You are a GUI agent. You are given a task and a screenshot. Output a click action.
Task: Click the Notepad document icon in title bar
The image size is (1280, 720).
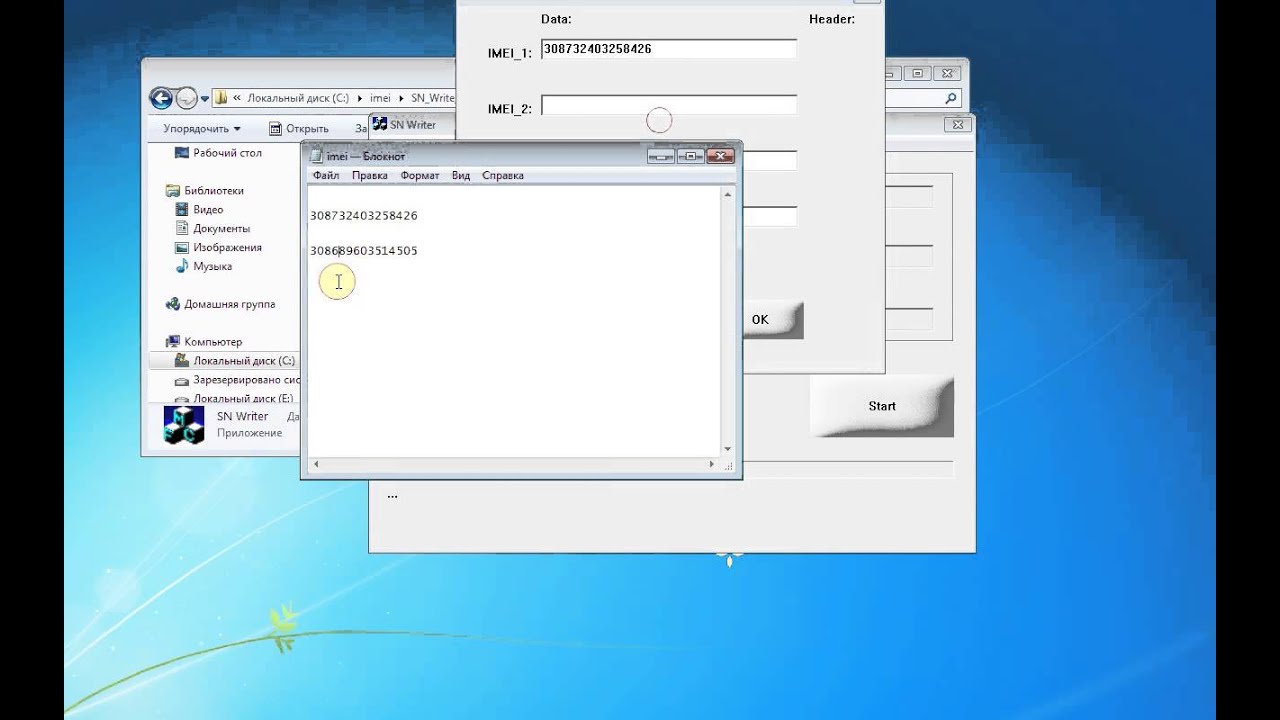316,156
